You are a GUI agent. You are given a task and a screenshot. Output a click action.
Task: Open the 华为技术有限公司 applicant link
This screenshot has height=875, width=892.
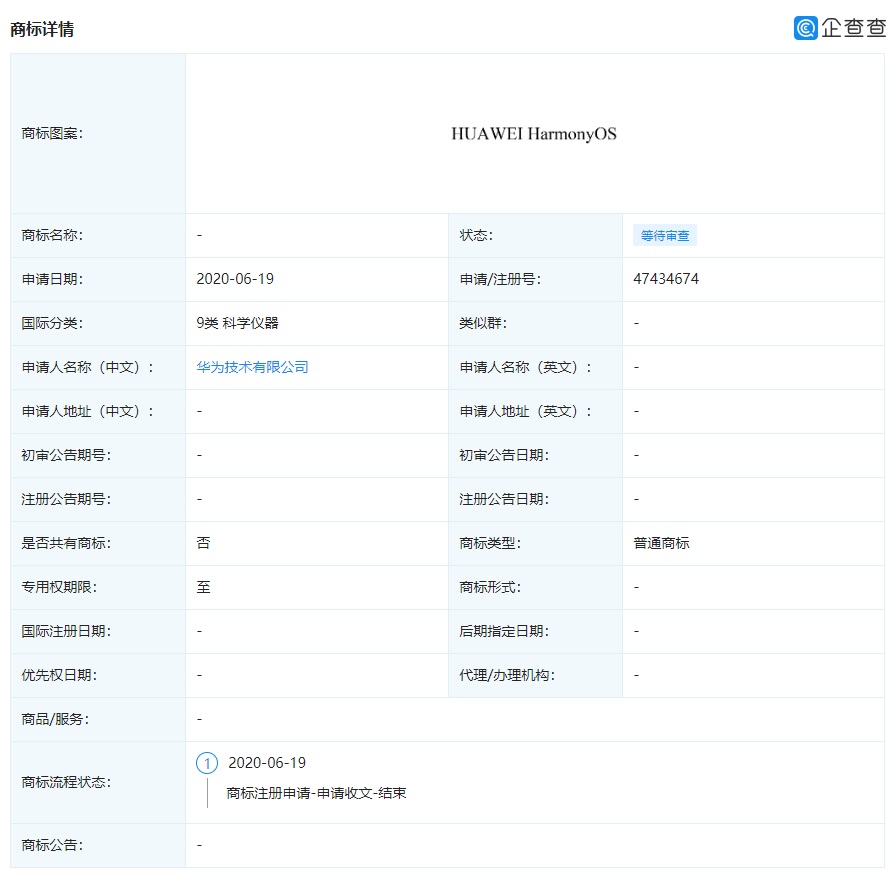pyautogui.click(x=252, y=367)
